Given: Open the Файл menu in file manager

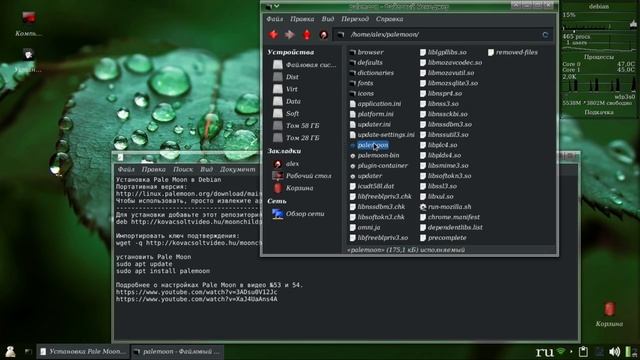Looking at the screenshot, I should click(x=274, y=19).
